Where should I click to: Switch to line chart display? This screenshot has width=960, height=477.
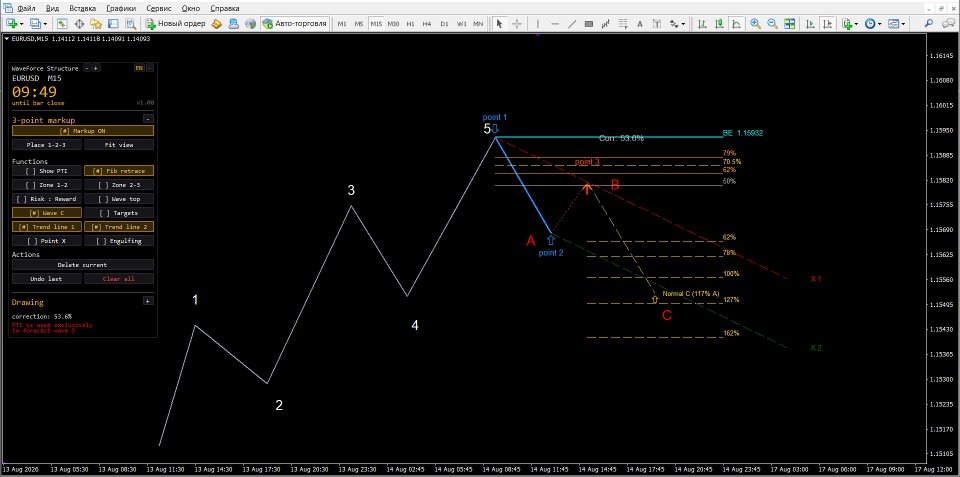coord(736,23)
